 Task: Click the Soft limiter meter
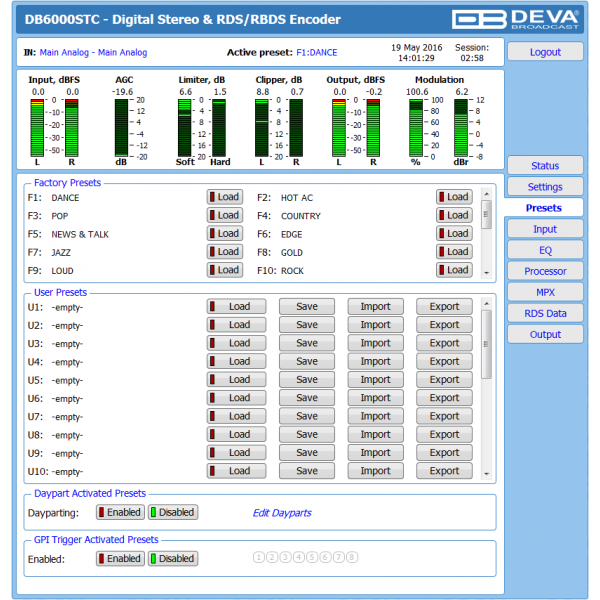(184, 128)
